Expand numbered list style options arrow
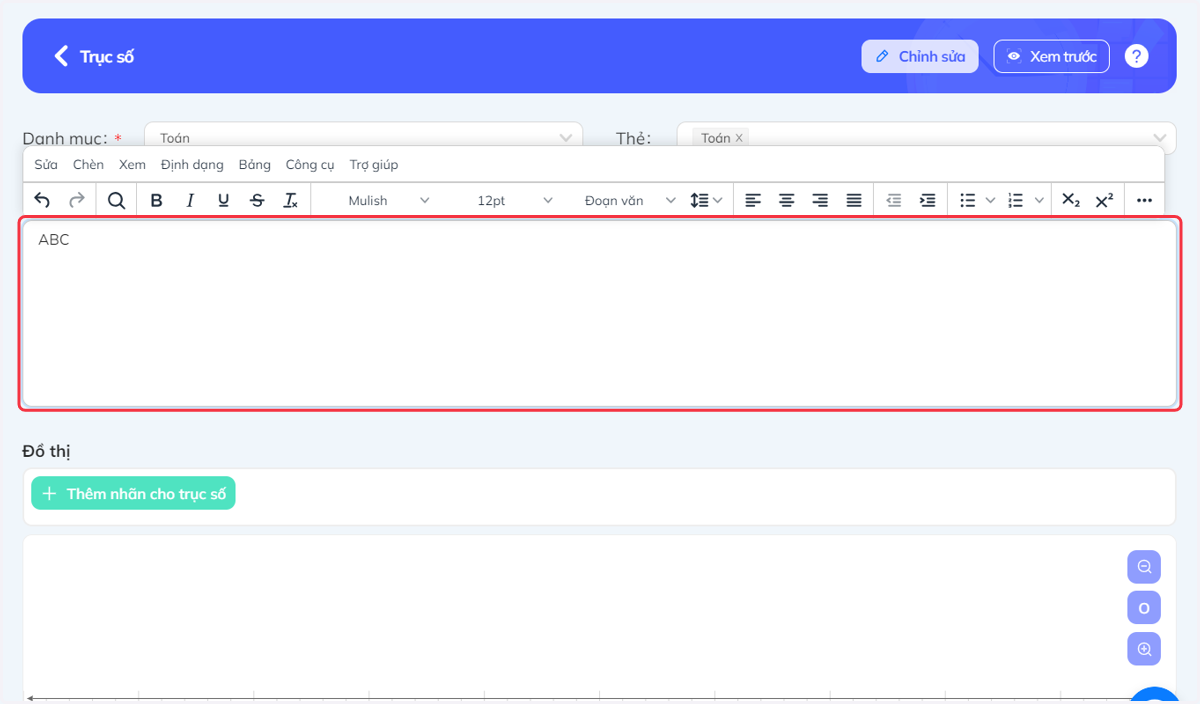The height and width of the screenshot is (704, 1200). [x=1039, y=200]
